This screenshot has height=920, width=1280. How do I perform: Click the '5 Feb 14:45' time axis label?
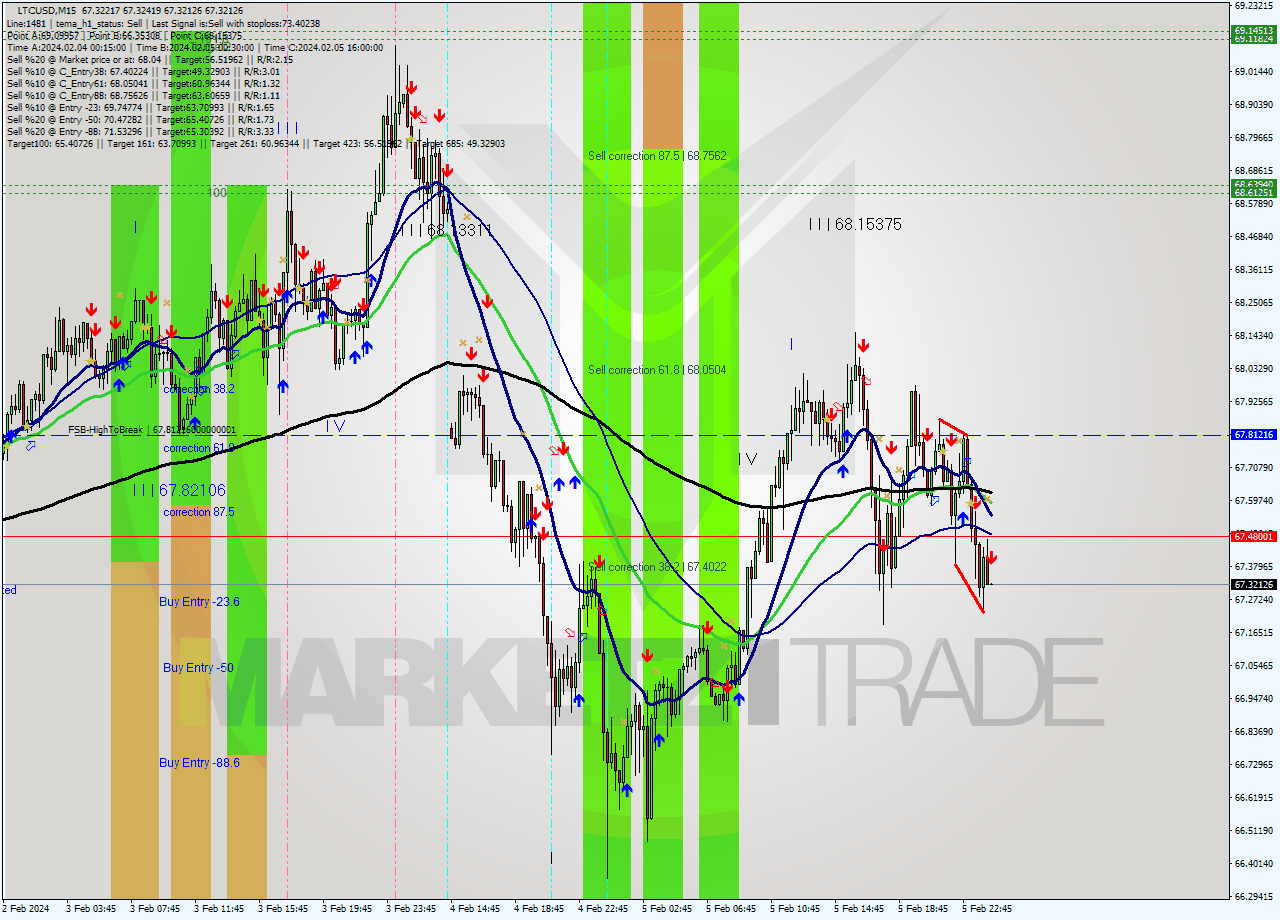click(x=859, y=909)
